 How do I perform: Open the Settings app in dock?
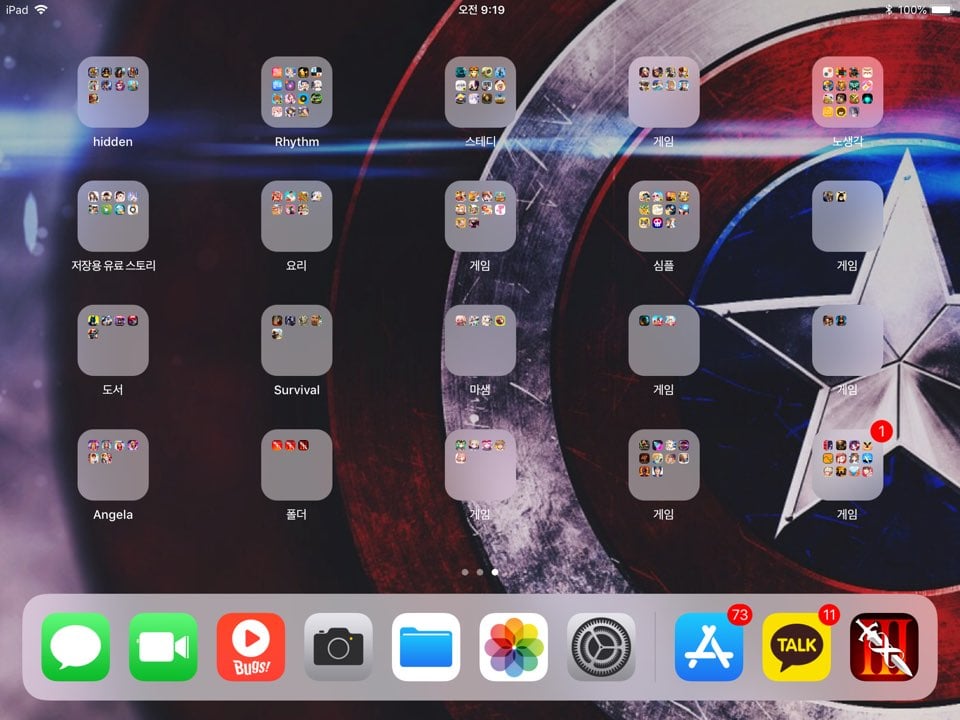click(601, 647)
